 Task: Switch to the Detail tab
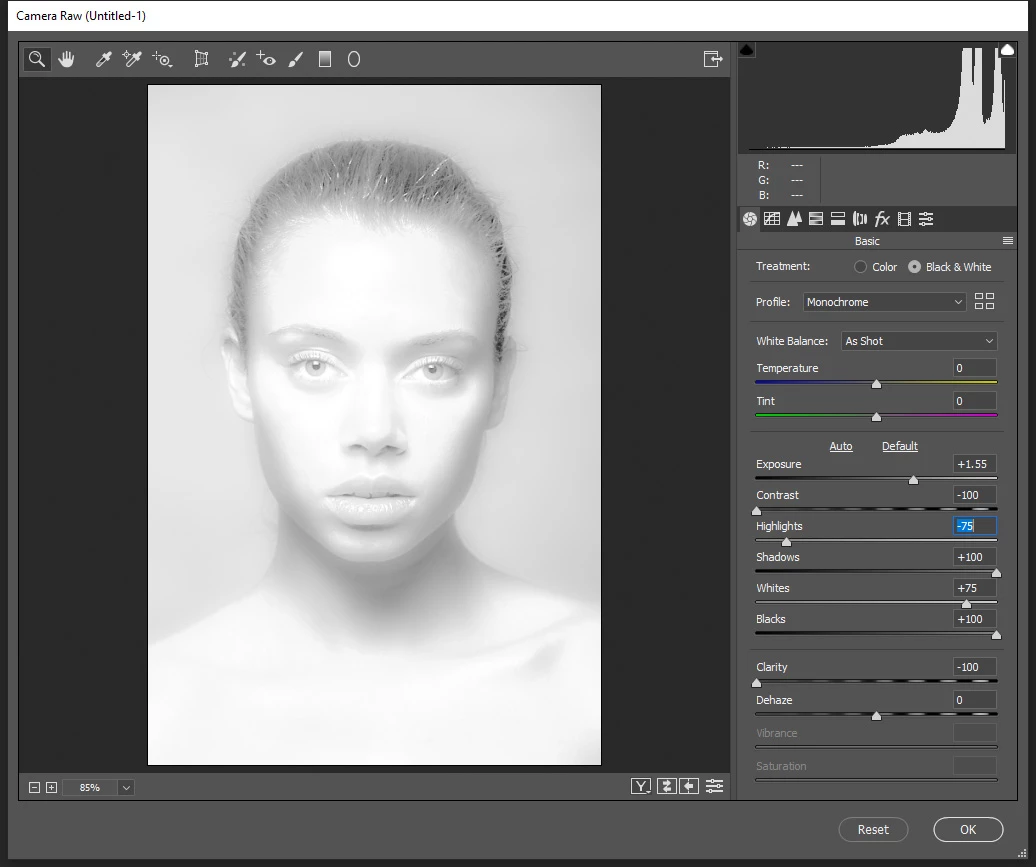[x=794, y=219]
